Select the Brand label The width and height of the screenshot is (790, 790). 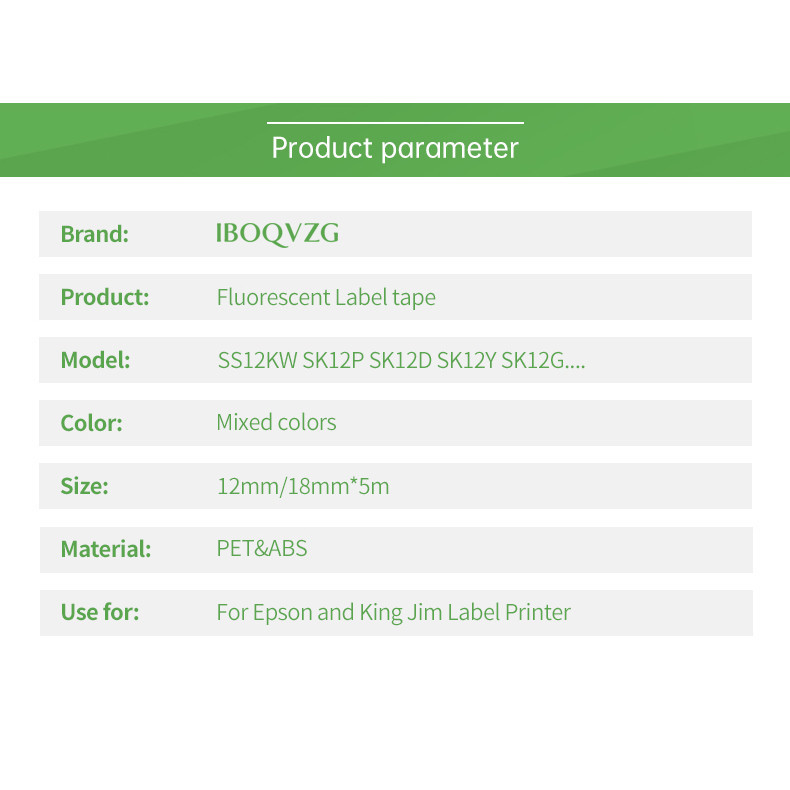(95, 234)
